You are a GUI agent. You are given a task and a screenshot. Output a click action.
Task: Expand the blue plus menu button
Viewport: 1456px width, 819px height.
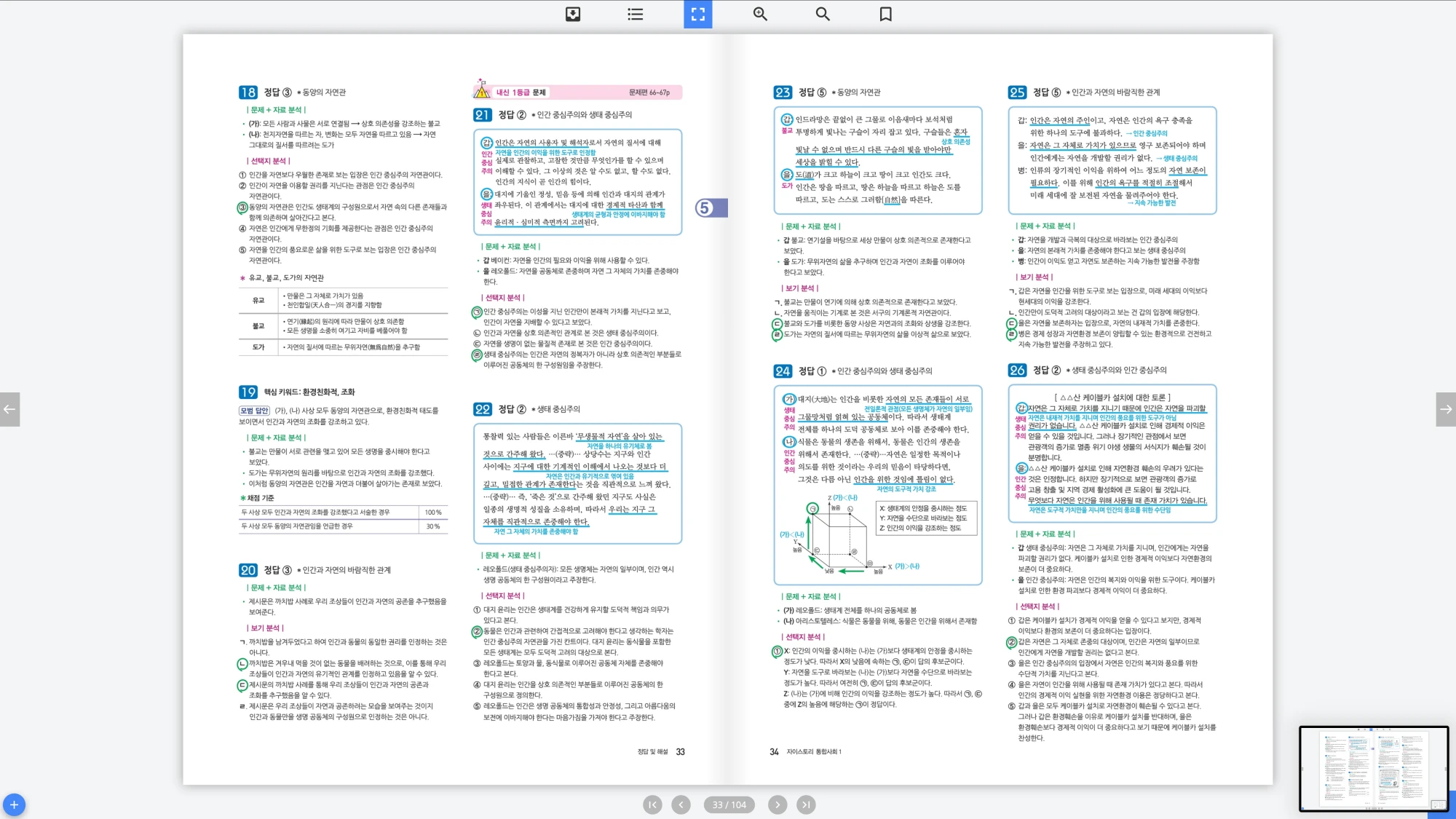14,804
